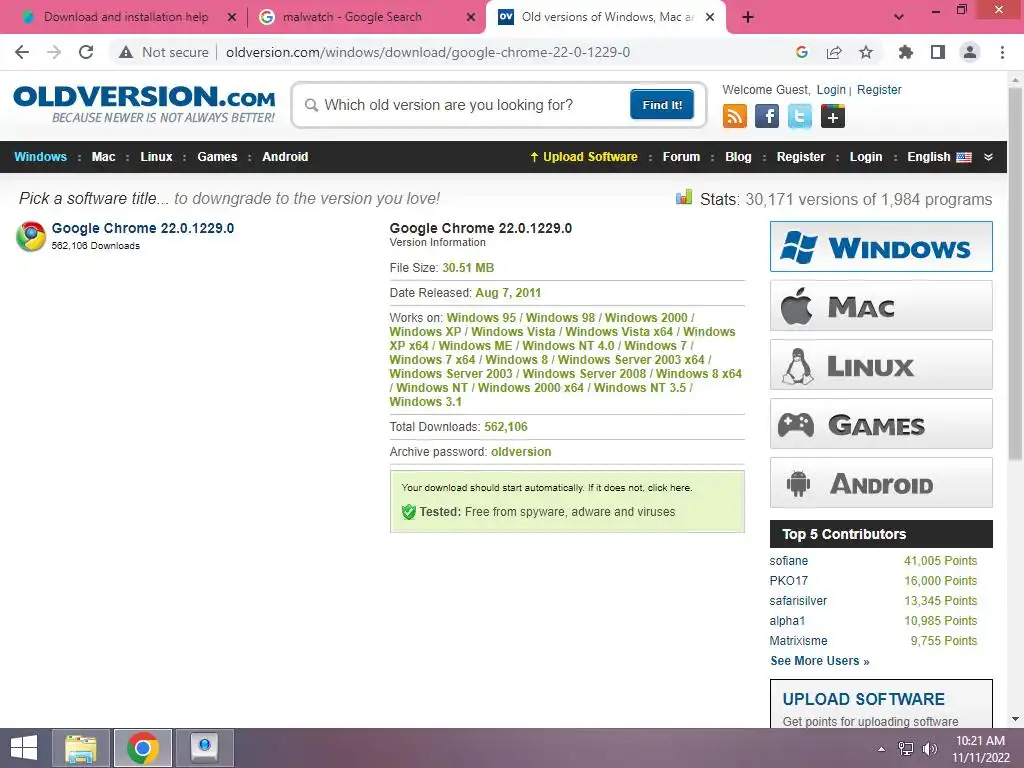Click Login in the black navigation bar
1024x768 pixels.
865,157
